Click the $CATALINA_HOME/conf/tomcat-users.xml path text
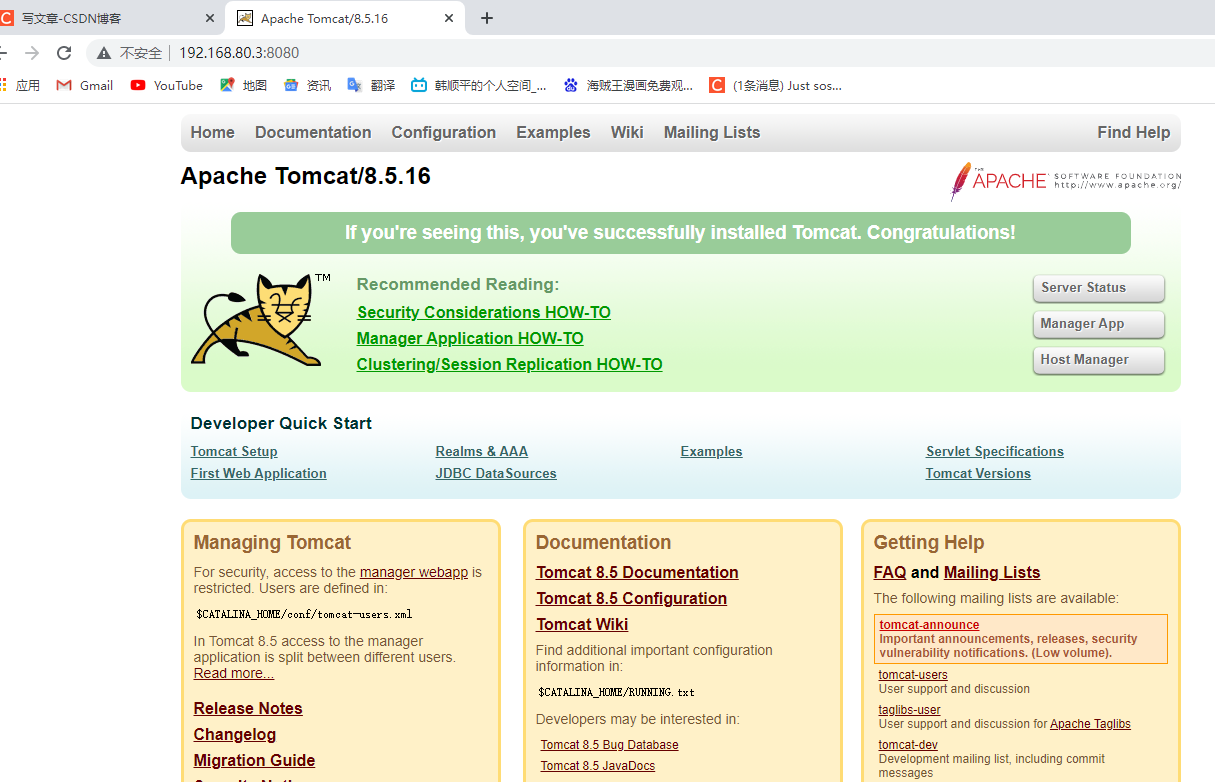Viewport: 1215px width, 782px height. coord(304,614)
